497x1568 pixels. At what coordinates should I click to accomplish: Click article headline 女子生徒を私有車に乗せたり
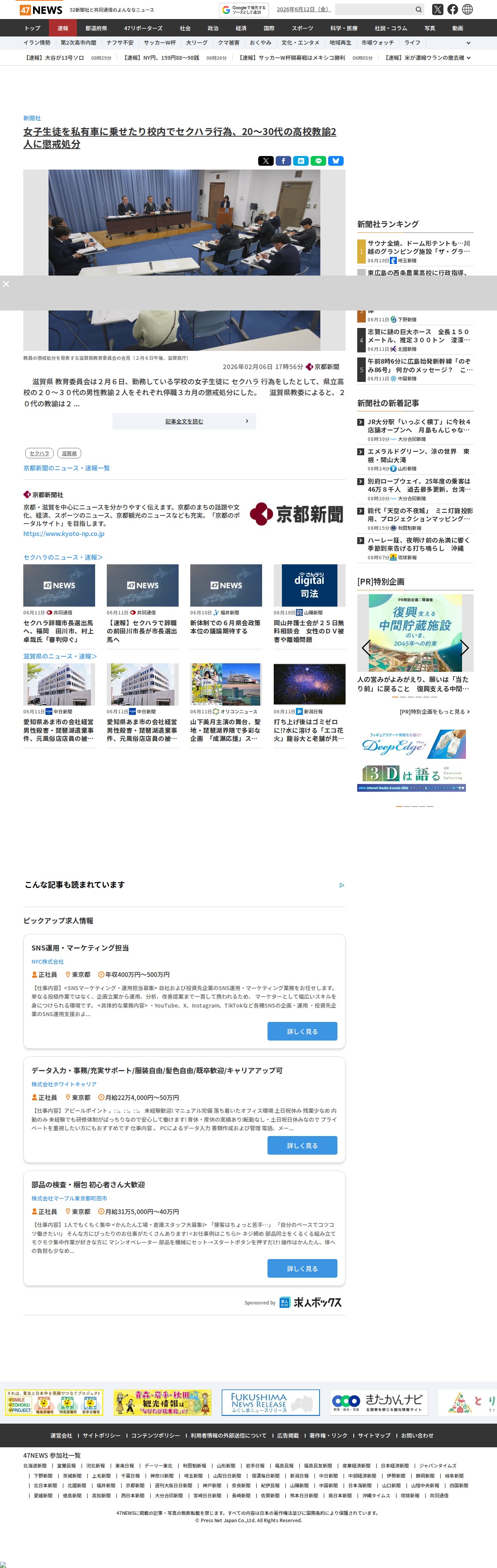tap(180, 137)
